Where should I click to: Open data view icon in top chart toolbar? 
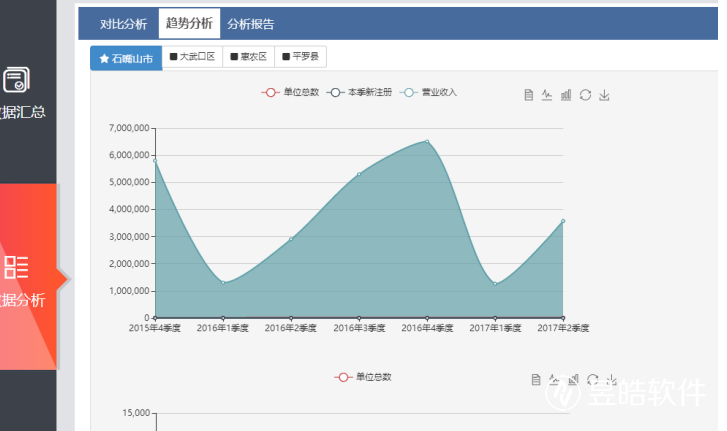tap(528, 95)
